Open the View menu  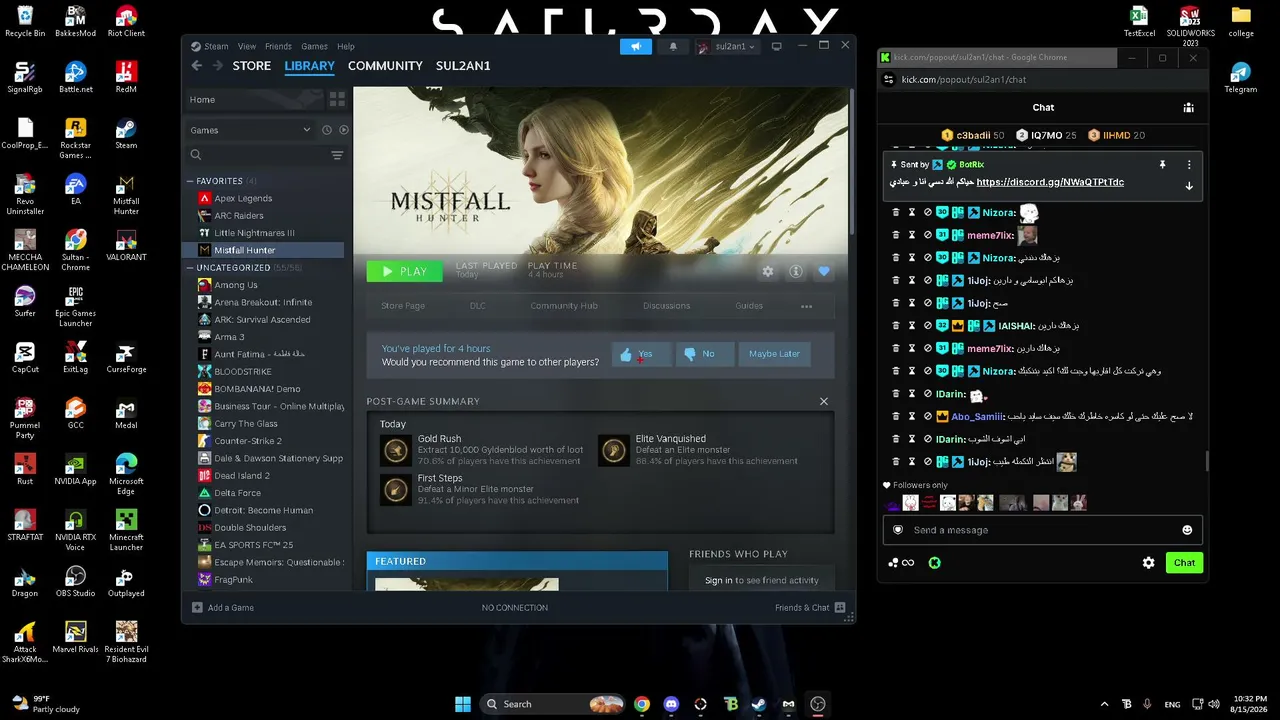pyautogui.click(x=247, y=46)
